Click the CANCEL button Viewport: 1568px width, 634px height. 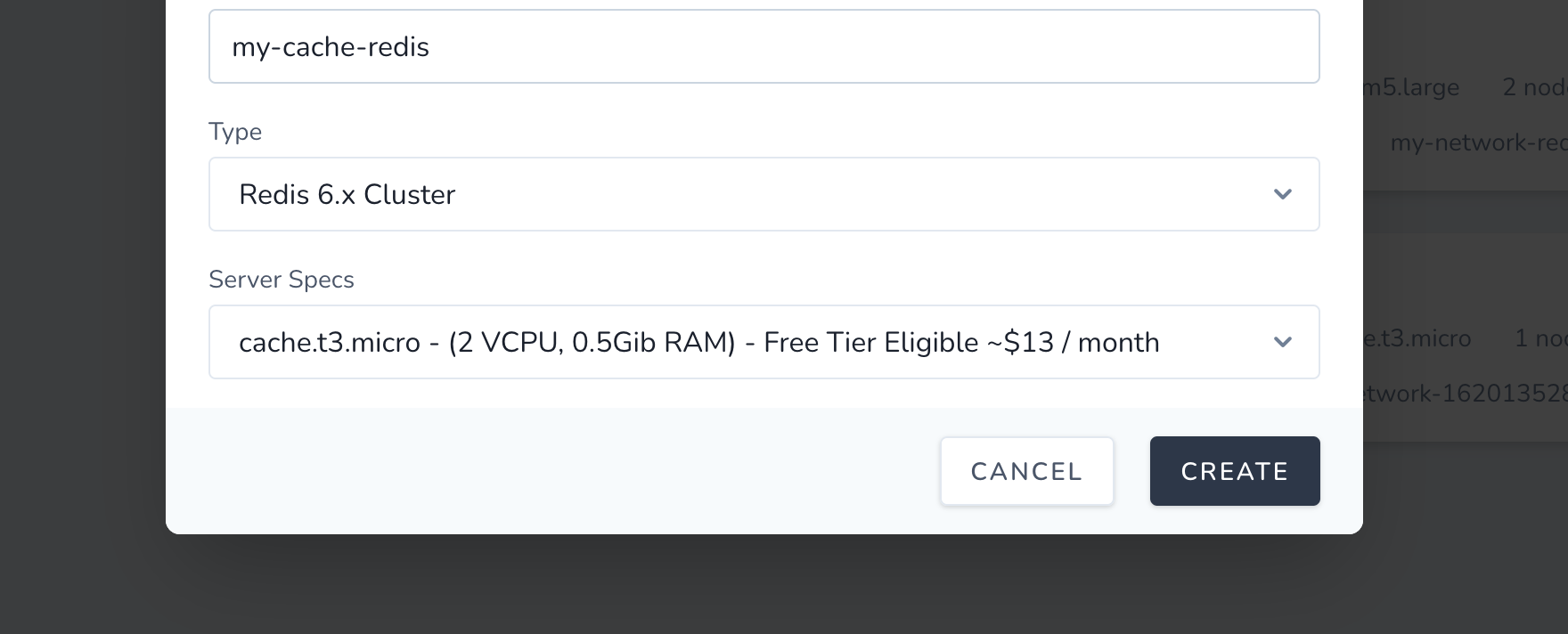pos(1026,470)
